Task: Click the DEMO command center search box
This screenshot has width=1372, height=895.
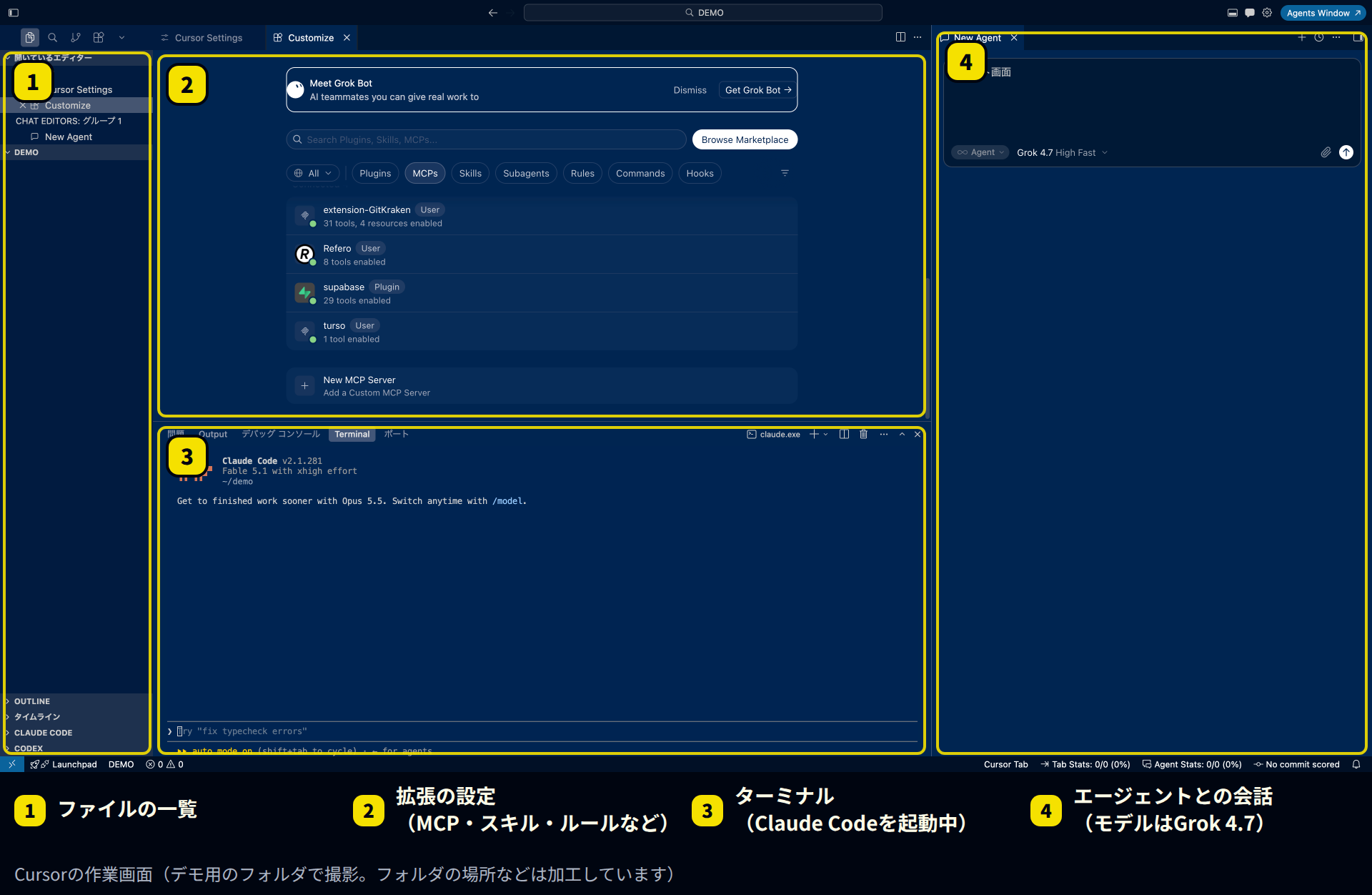Action: click(702, 12)
